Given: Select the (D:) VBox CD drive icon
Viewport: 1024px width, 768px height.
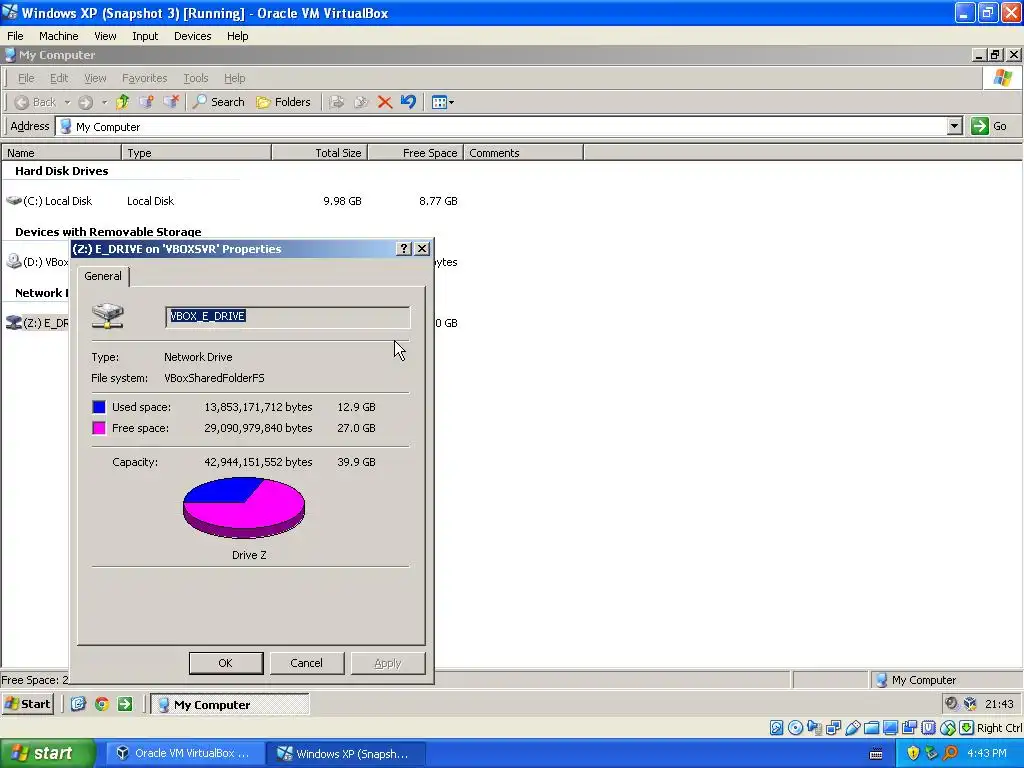Looking at the screenshot, I should tap(14, 261).
